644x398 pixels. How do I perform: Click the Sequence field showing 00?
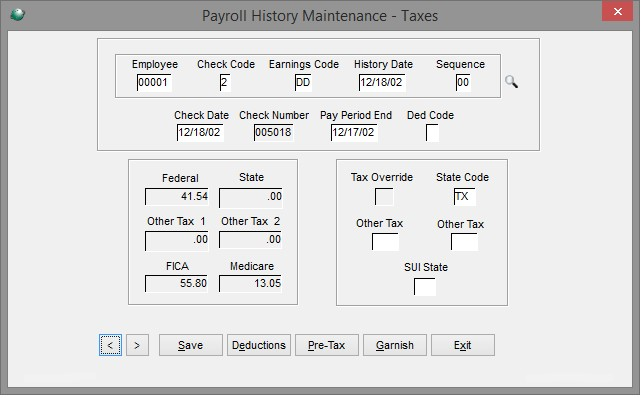[x=463, y=83]
